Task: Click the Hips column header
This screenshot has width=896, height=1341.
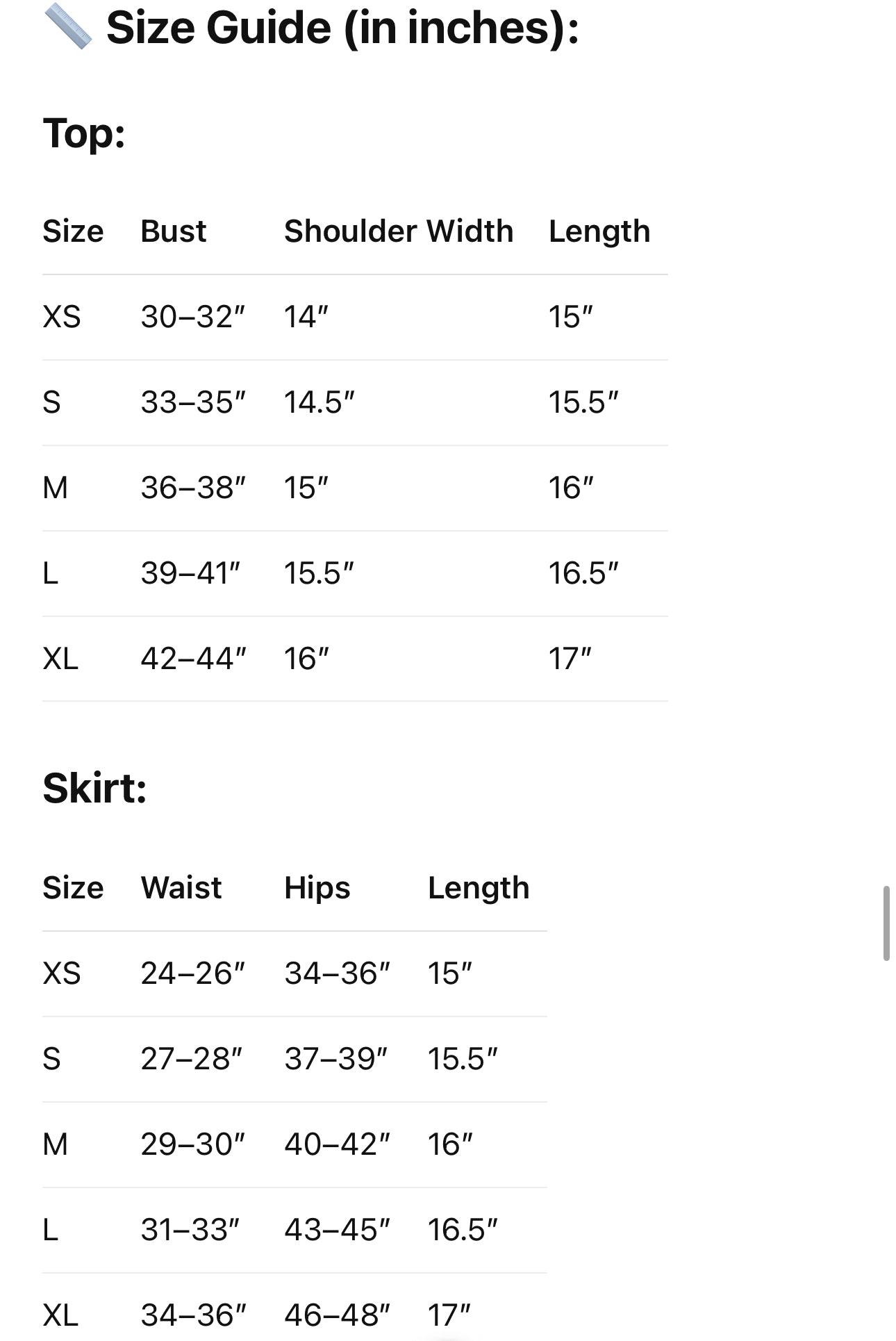Action: (317, 889)
